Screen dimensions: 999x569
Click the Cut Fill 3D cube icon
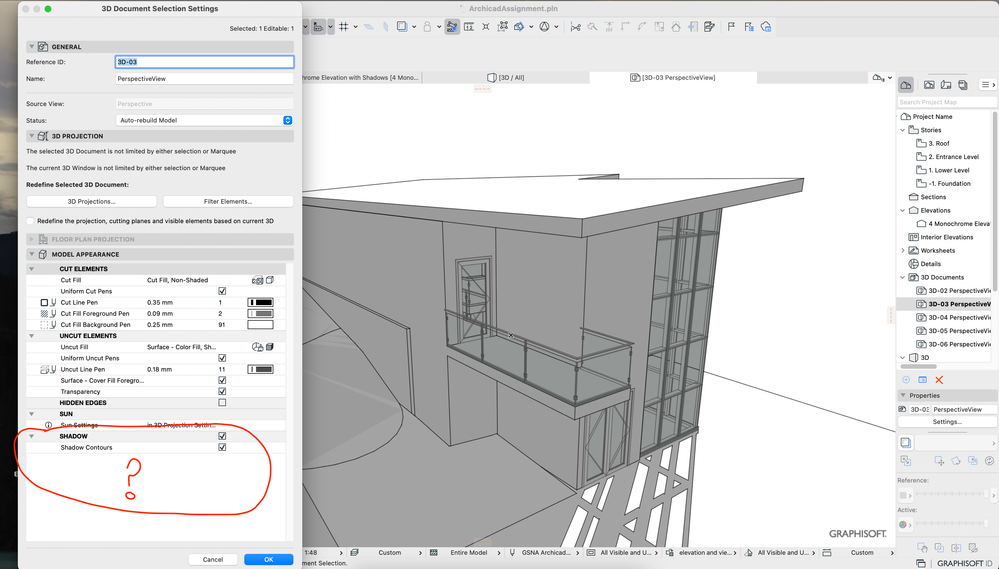(269, 281)
